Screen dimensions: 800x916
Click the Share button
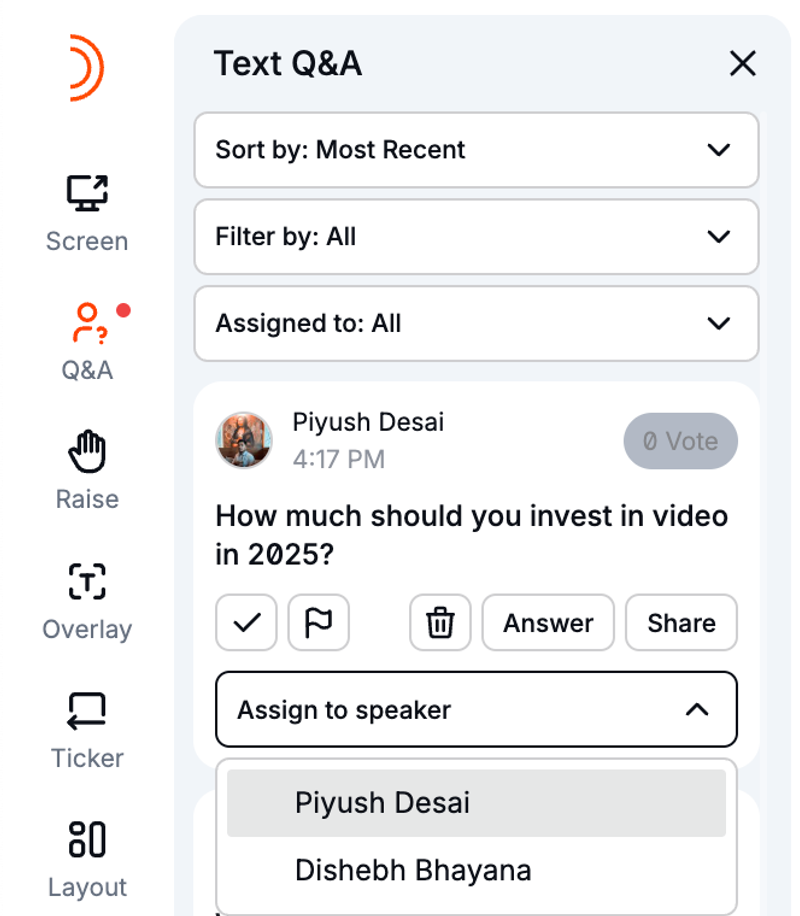[681, 623]
